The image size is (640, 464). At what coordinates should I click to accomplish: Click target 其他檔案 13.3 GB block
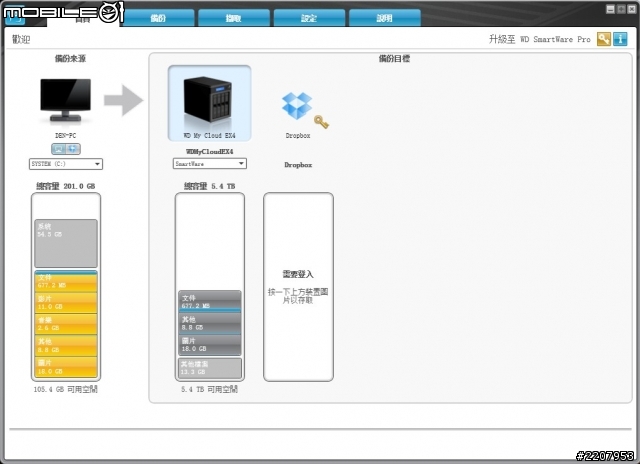pos(210,368)
